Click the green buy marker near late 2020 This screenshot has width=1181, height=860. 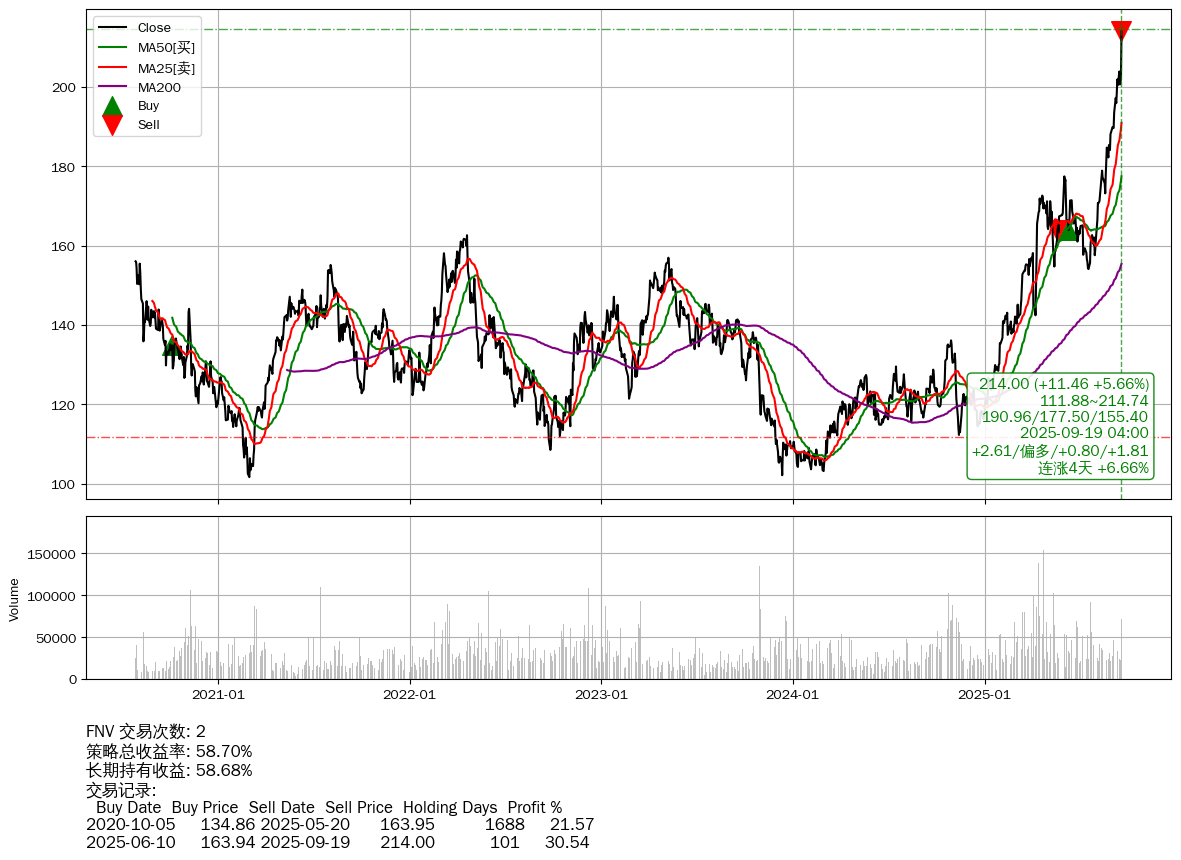point(171,346)
